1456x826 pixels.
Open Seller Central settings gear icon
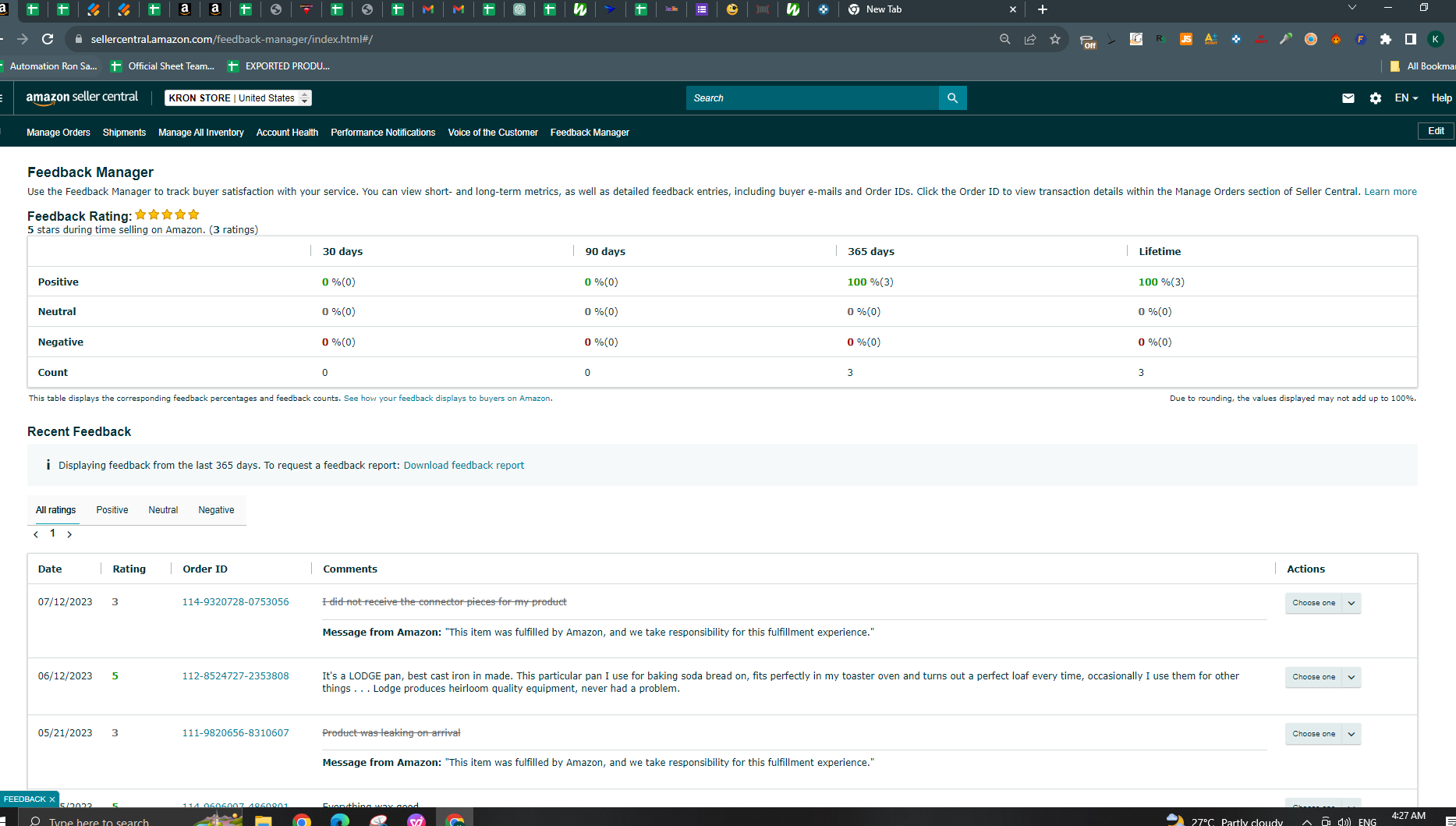coord(1376,98)
